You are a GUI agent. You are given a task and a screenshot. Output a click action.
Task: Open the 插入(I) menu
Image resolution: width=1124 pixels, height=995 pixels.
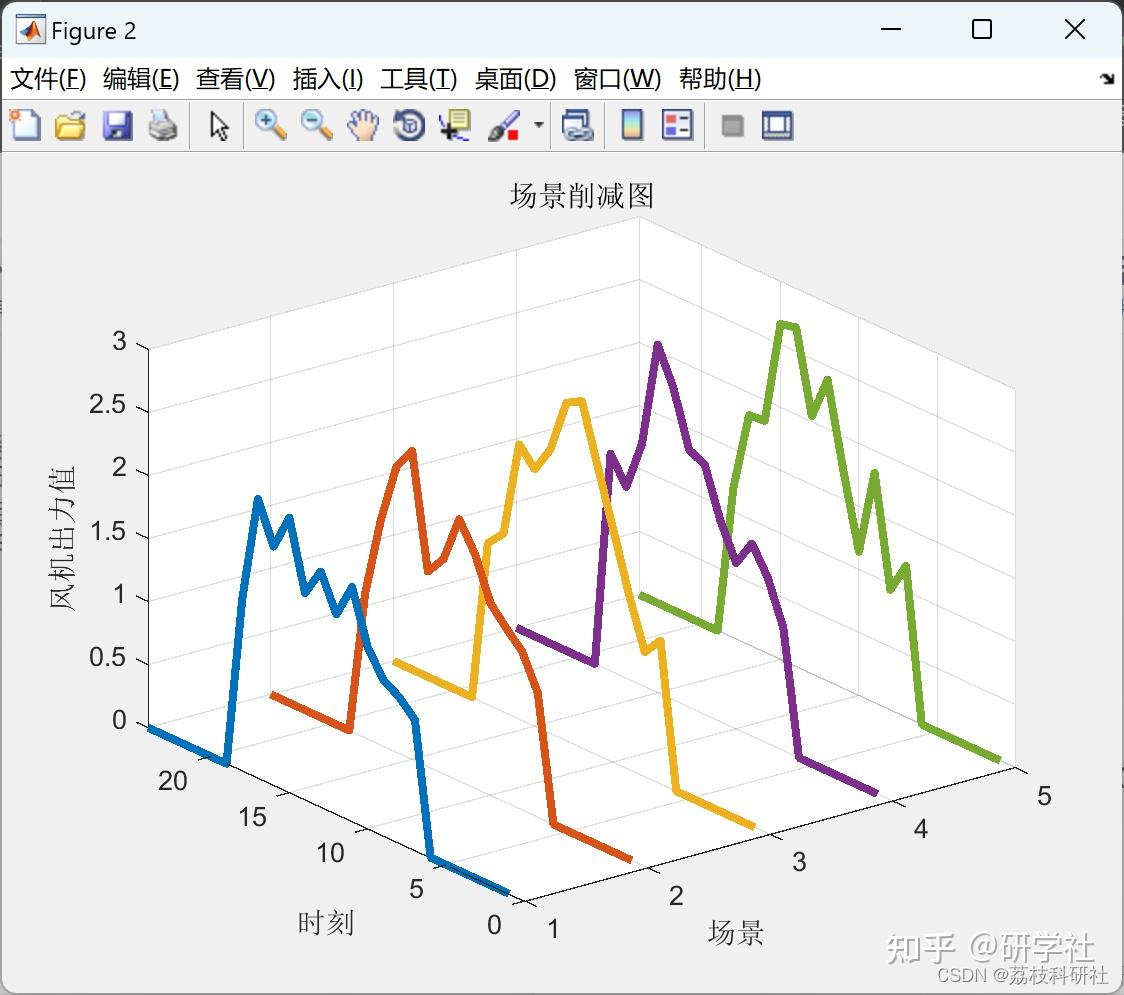pyautogui.click(x=327, y=79)
